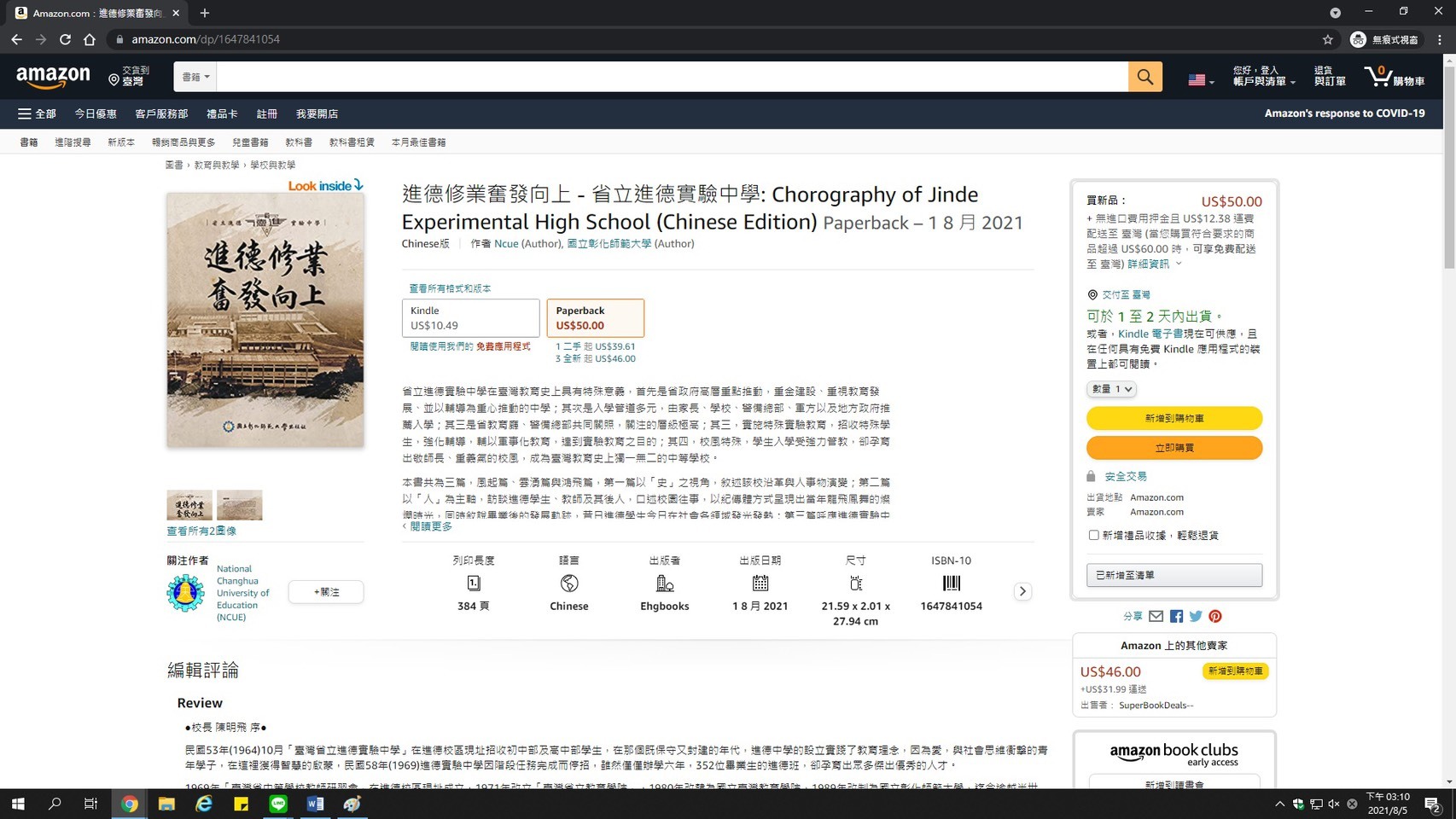Share on Facebook icon
1456x819 pixels.
pyautogui.click(x=1176, y=616)
